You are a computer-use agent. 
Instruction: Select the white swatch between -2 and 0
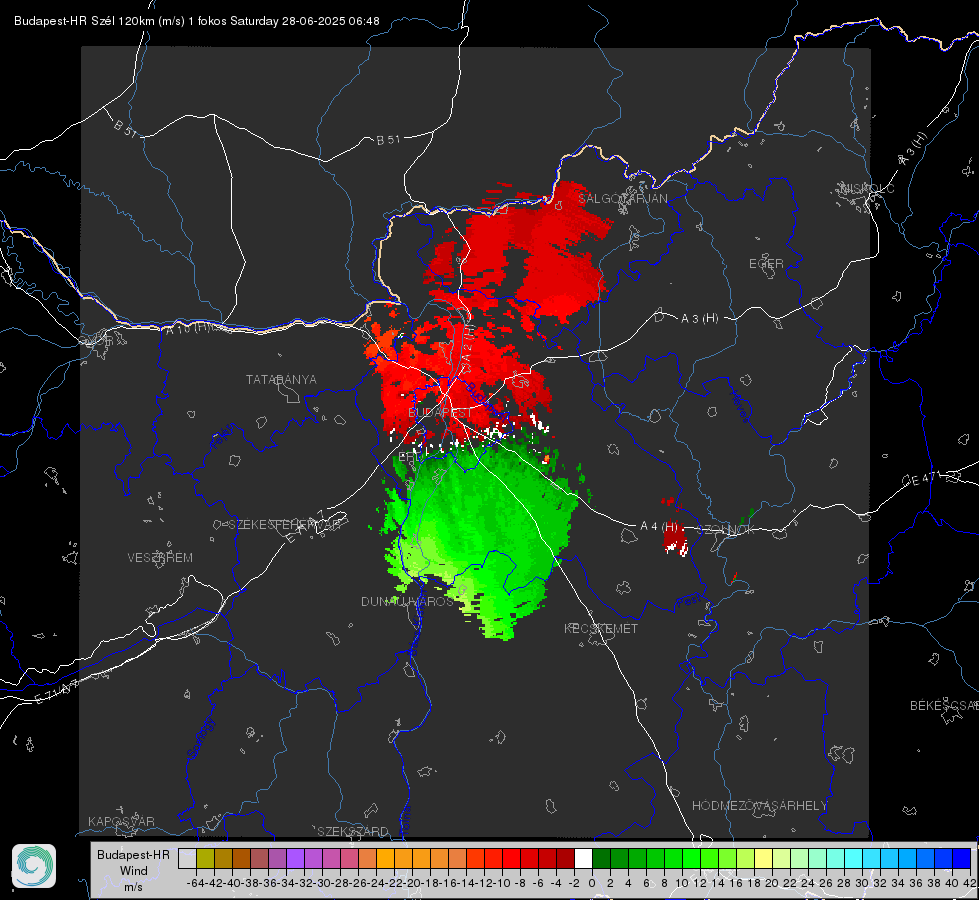tap(583, 859)
